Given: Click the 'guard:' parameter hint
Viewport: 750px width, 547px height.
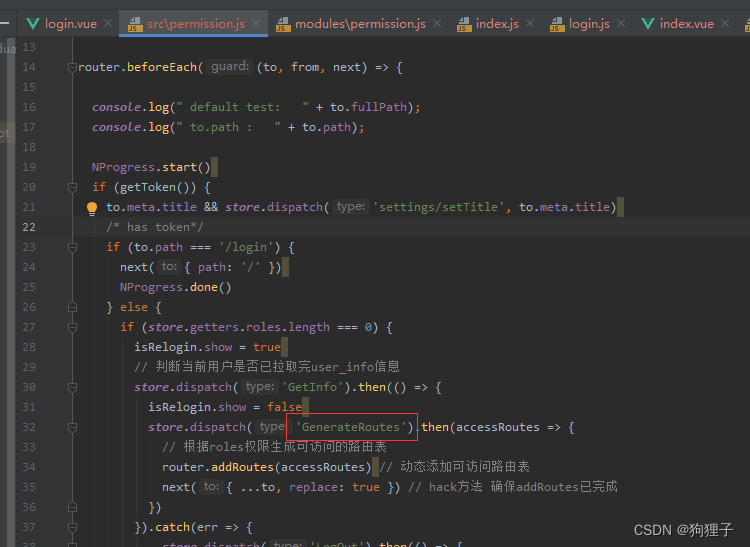Looking at the screenshot, I should [x=230, y=66].
